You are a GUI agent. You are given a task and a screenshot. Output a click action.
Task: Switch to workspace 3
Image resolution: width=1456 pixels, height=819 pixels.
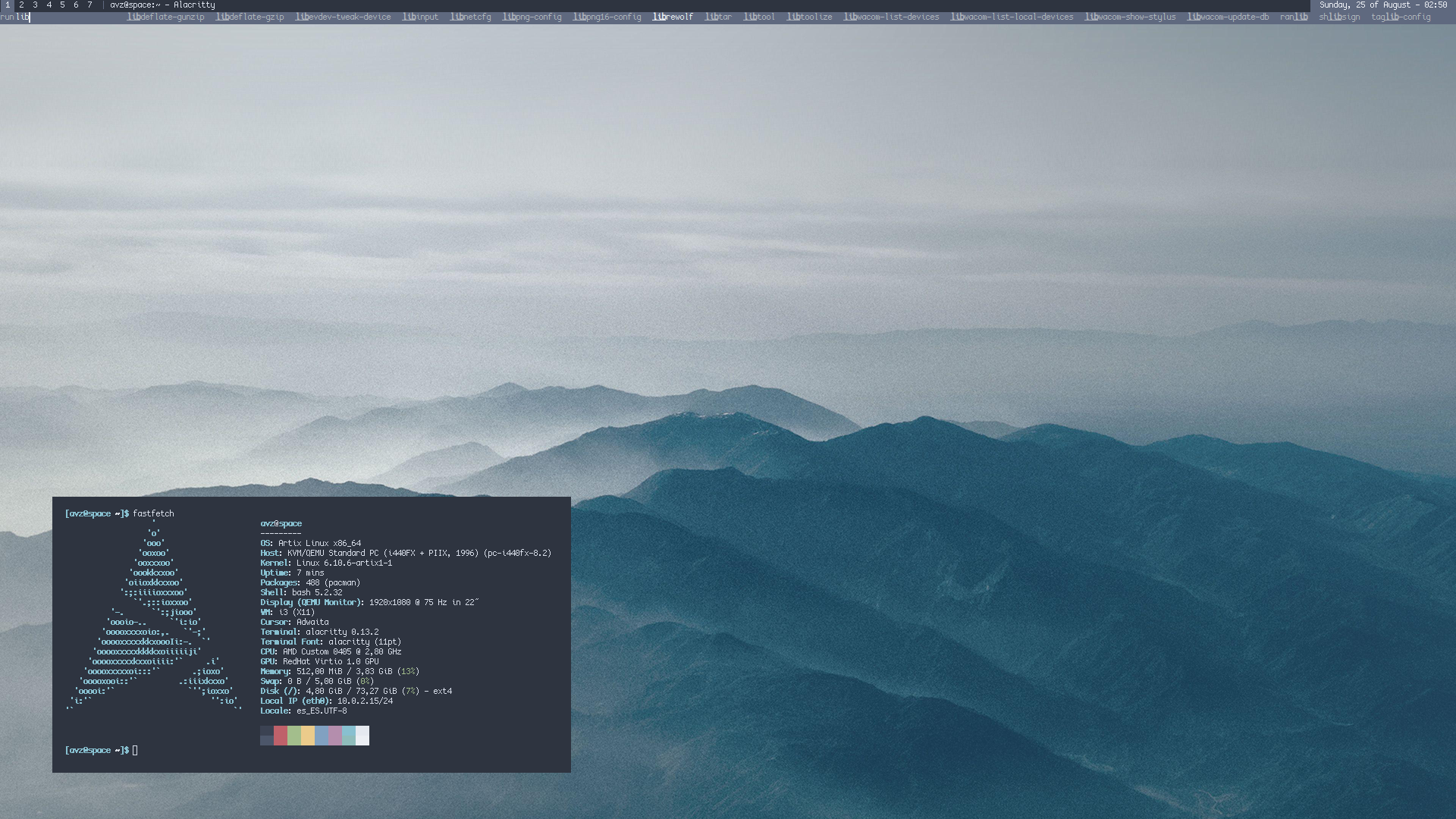(x=35, y=5)
